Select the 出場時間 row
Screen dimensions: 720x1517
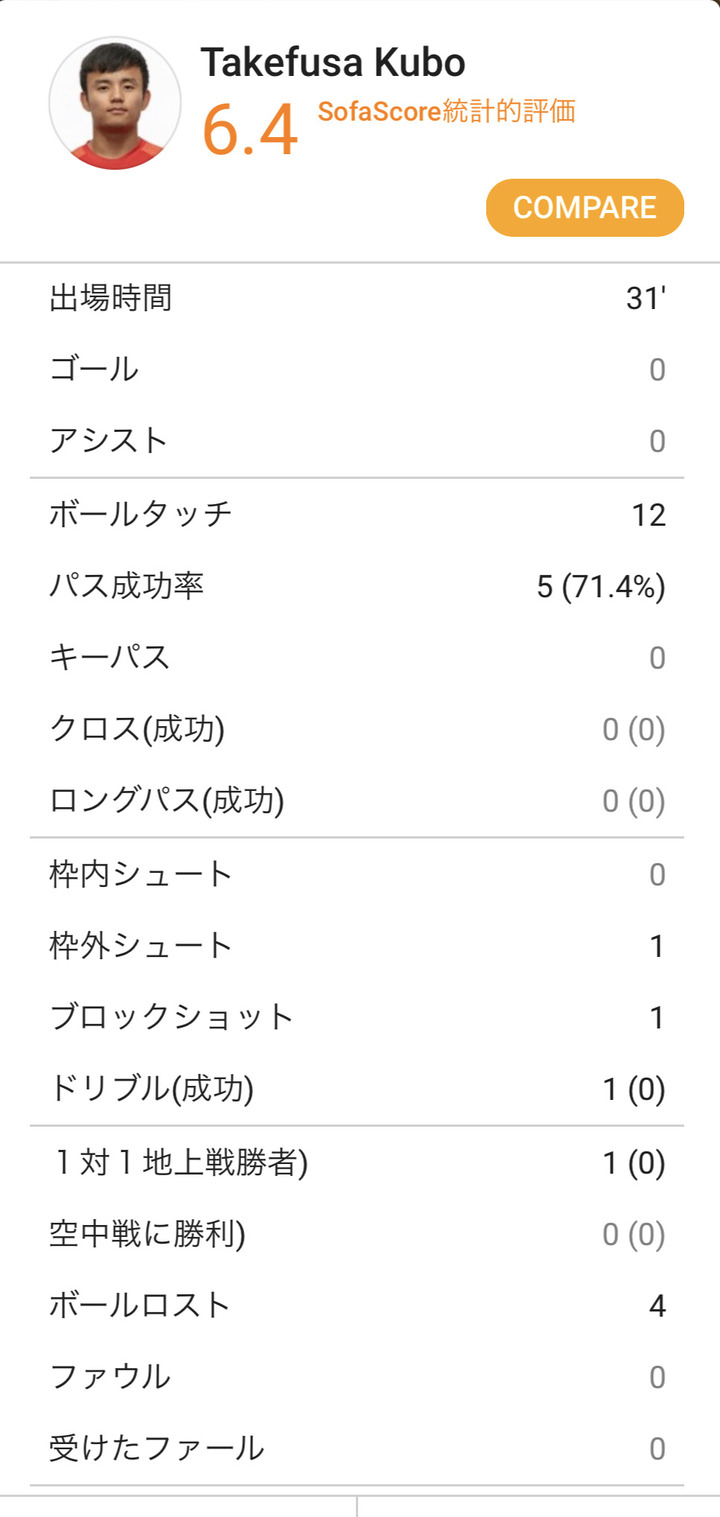[357, 298]
